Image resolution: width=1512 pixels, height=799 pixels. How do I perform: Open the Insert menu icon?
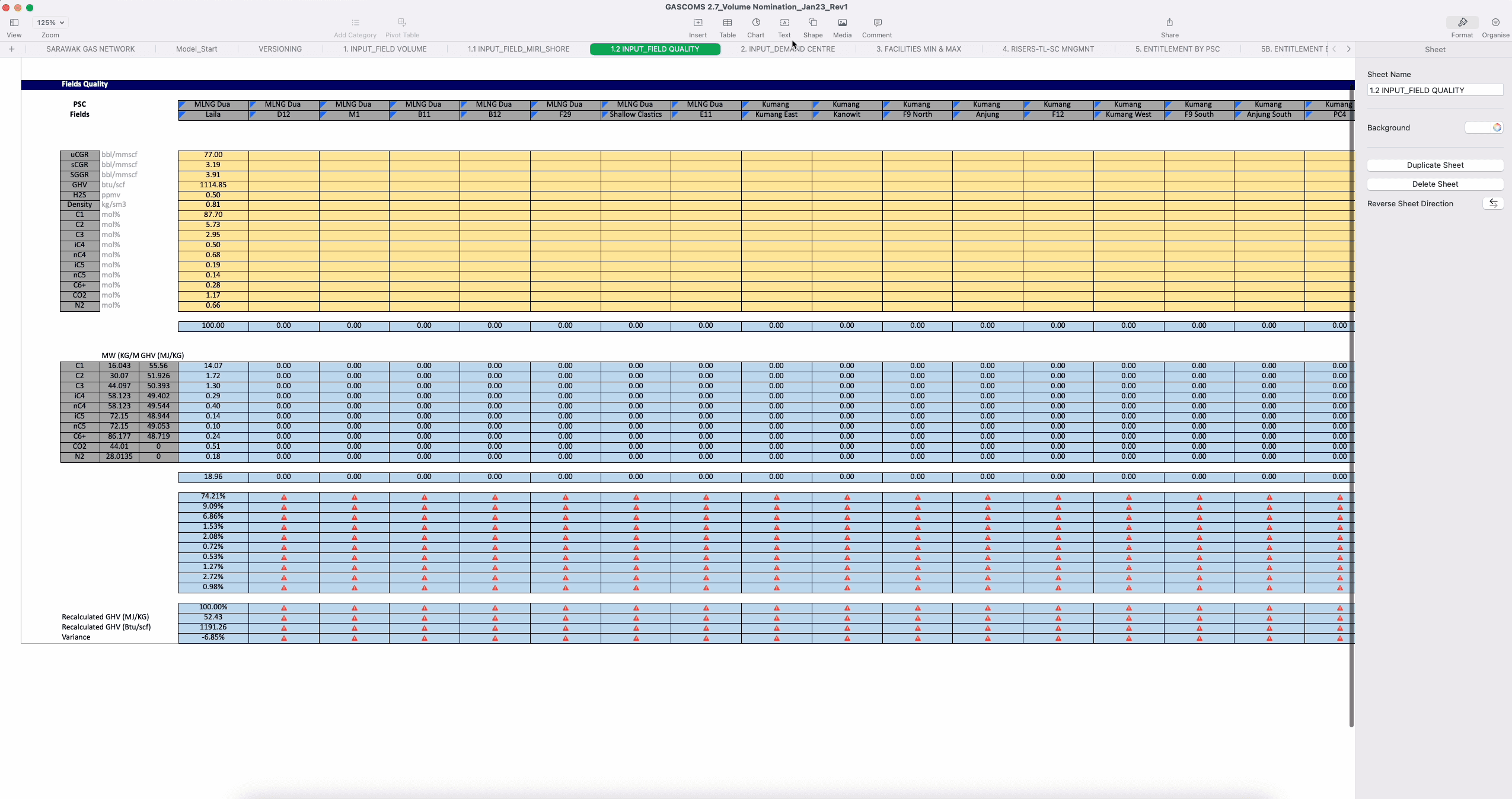point(698,23)
